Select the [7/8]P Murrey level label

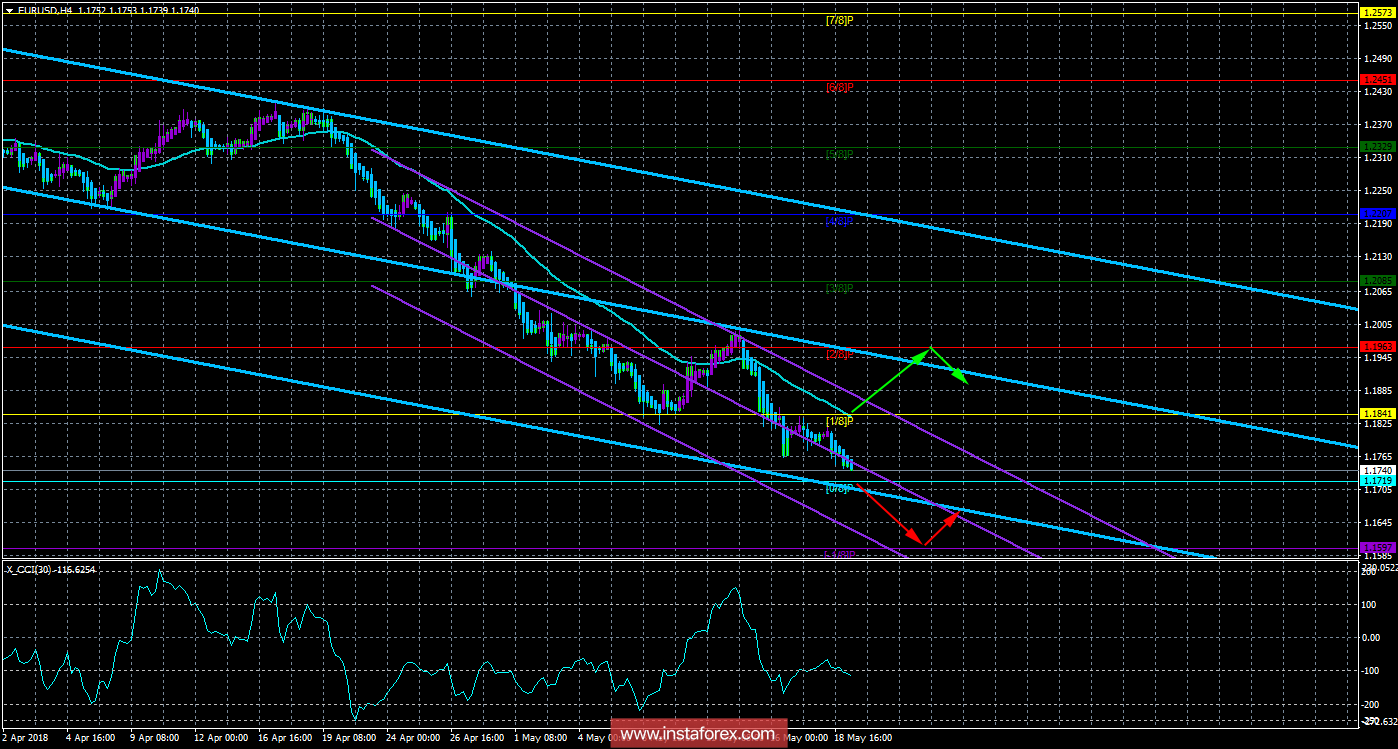(x=839, y=20)
